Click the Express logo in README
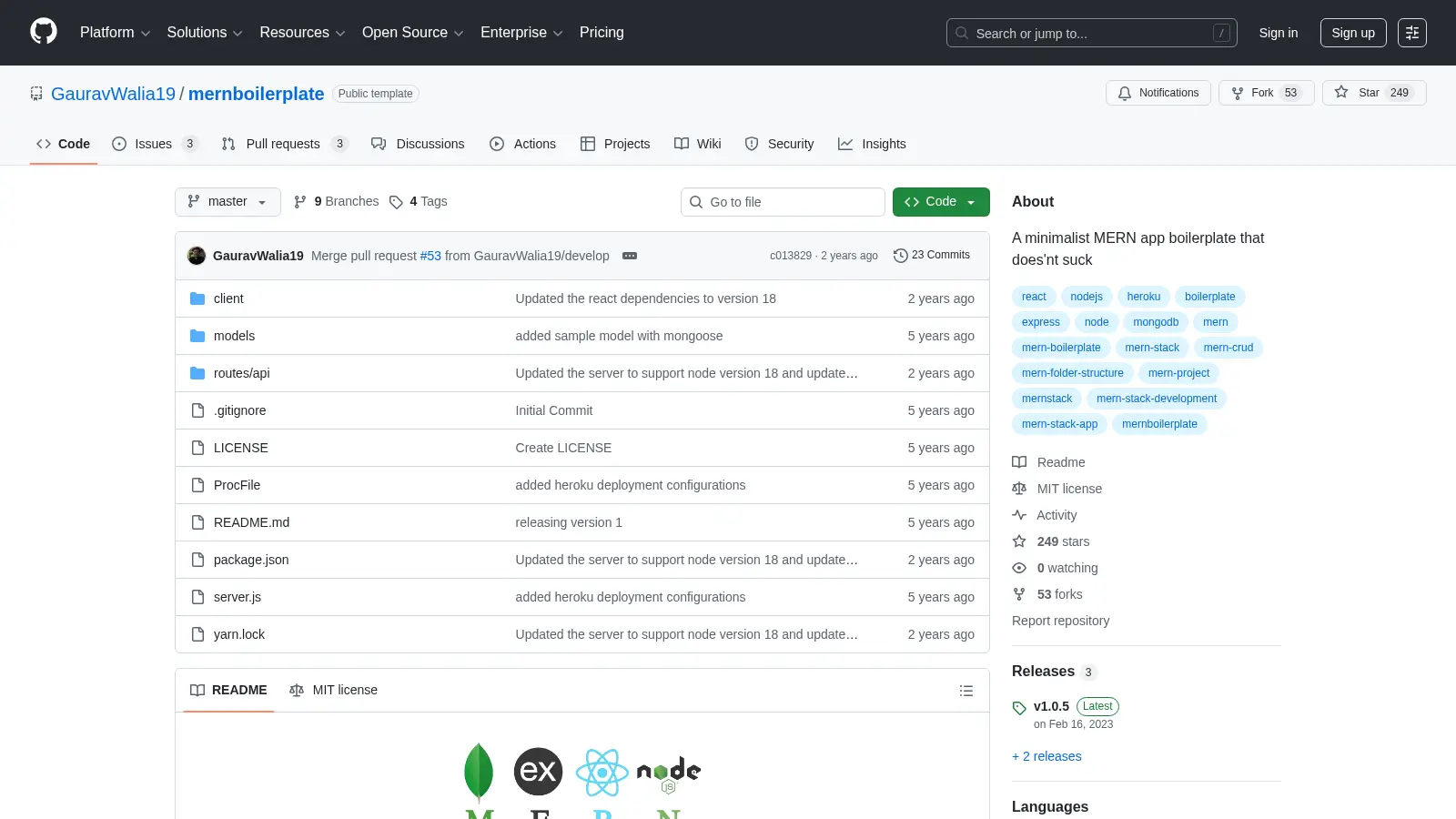This screenshot has width=1456, height=819. [x=538, y=772]
